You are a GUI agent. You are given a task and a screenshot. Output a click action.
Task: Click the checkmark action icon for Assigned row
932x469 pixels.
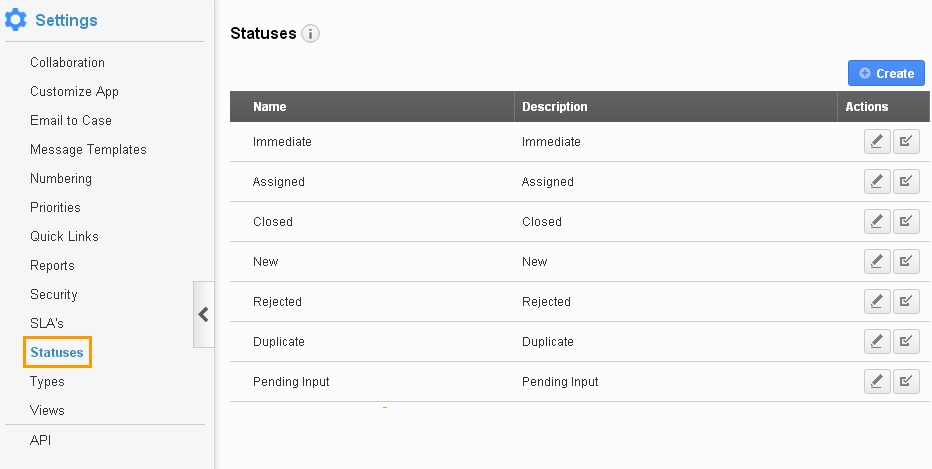[x=906, y=181]
